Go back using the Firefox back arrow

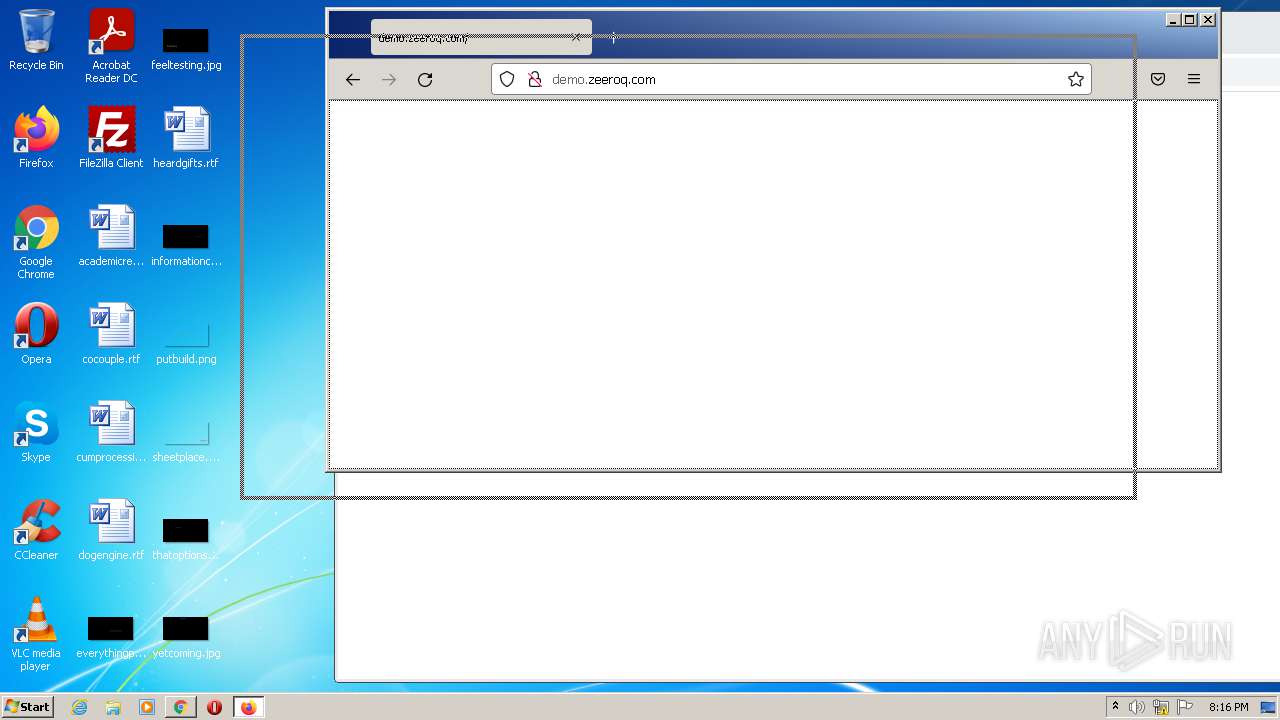coord(352,79)
